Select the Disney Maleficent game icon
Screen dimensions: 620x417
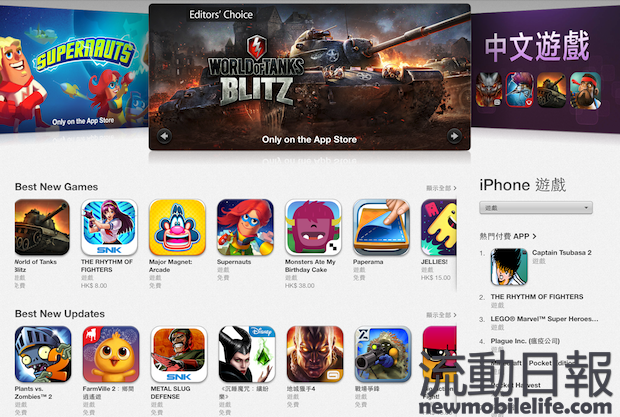click(247, 354)
